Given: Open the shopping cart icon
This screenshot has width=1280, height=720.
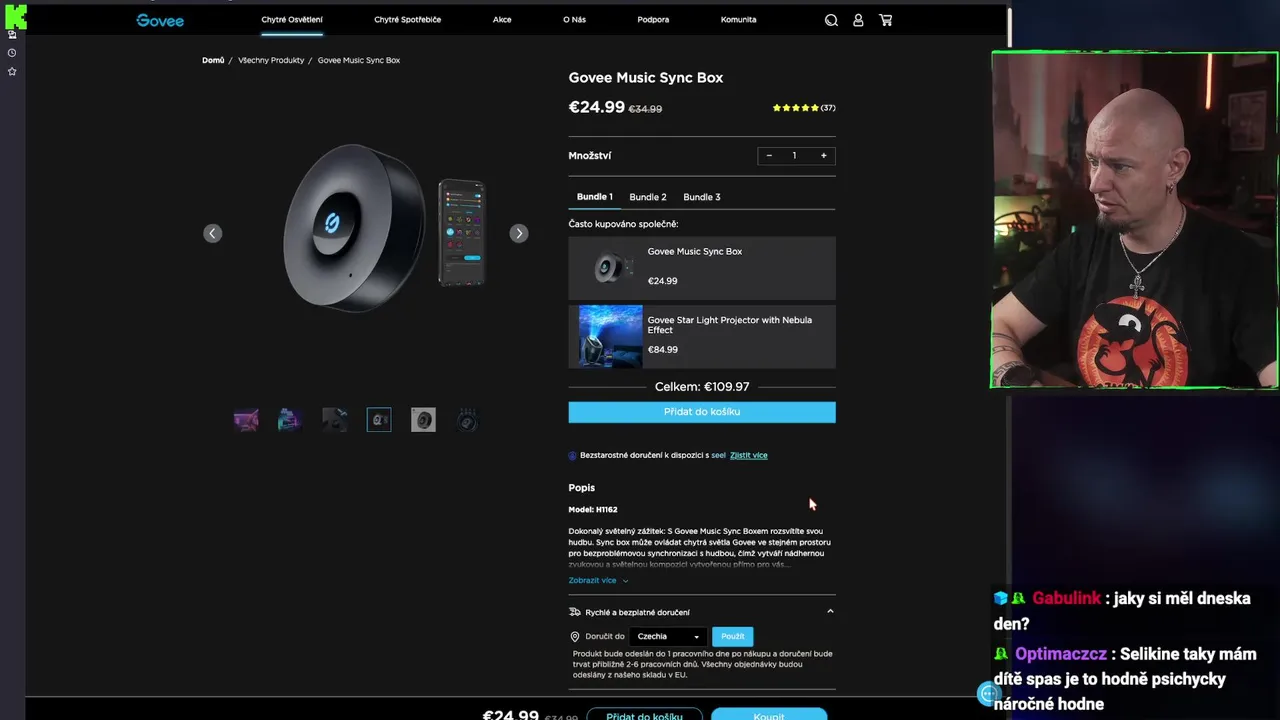Looking at the screenshot, I should click(x=886, y=20).
